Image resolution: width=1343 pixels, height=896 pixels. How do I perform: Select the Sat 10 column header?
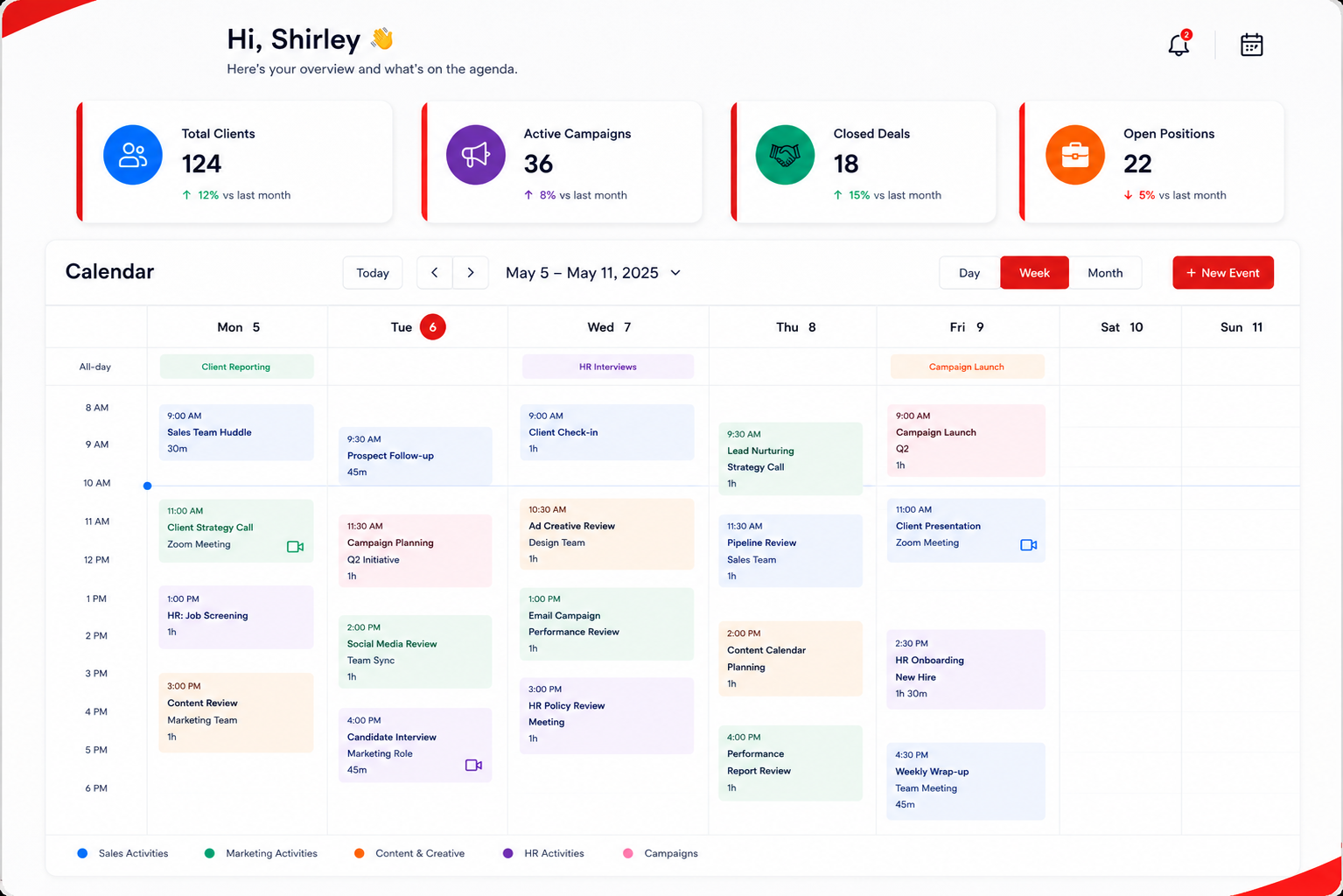pos(1122,327)
